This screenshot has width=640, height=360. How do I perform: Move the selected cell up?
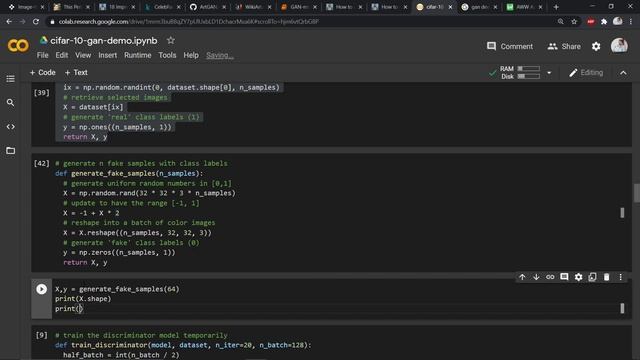pos(522,277)
